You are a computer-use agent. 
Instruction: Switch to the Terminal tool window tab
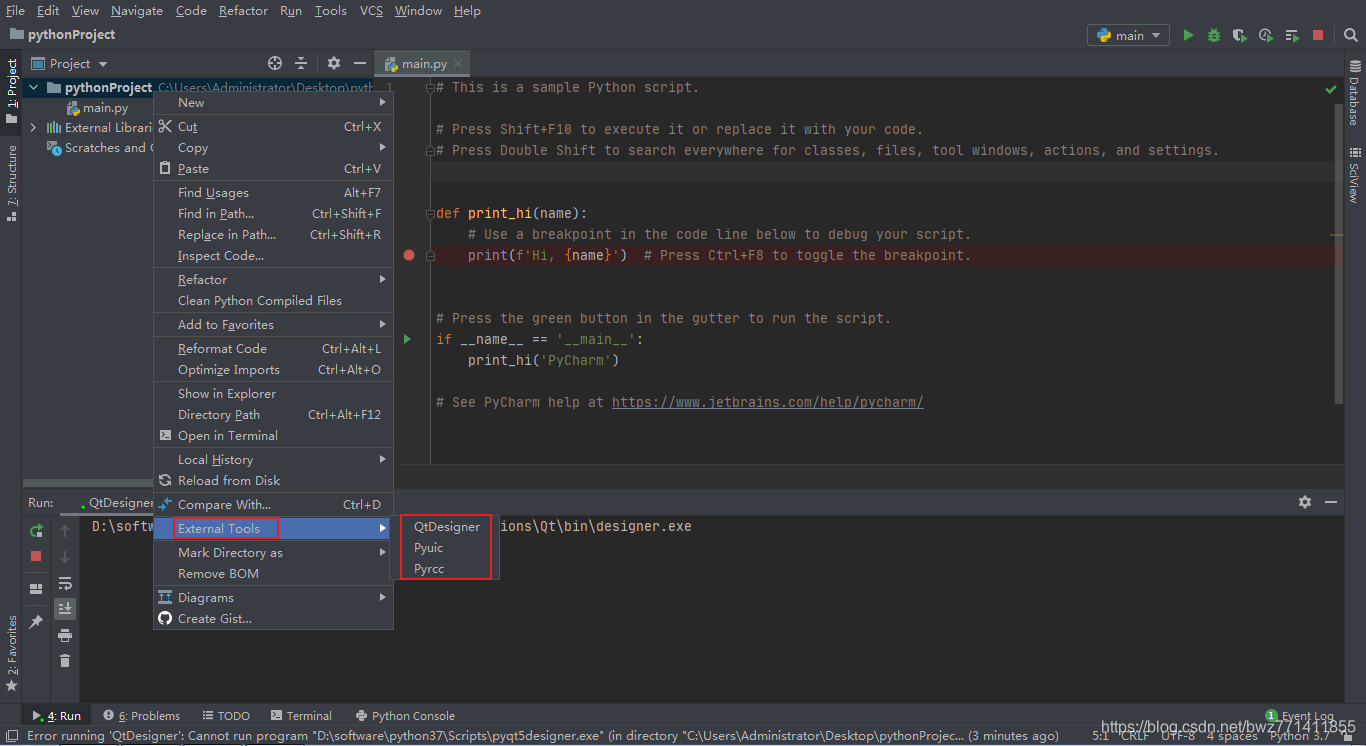coord(301,716)
